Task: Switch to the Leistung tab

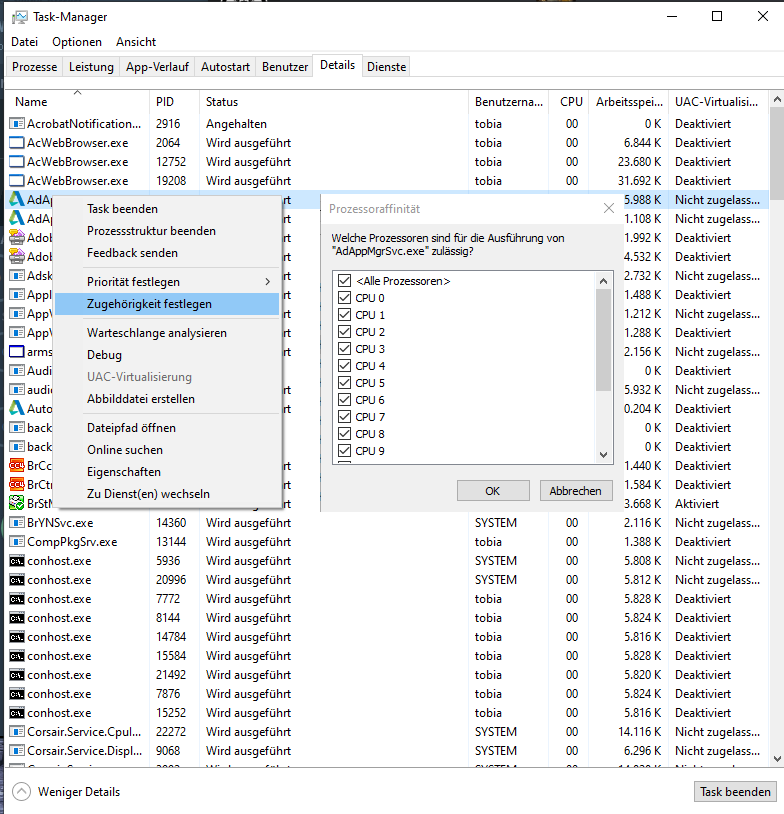Action: click(x=91, y=67)
